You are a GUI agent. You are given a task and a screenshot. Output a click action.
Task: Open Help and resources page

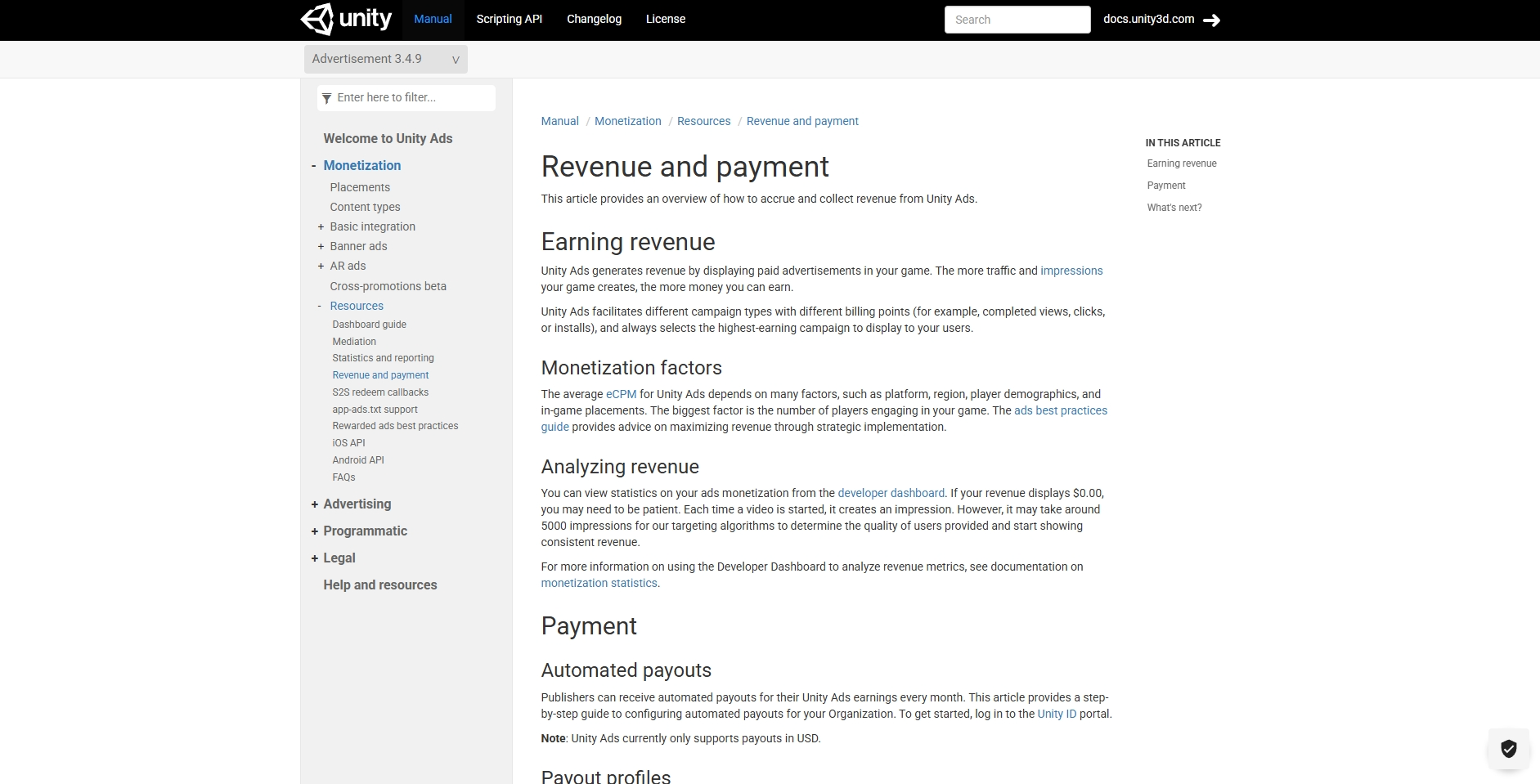(379, 585)
